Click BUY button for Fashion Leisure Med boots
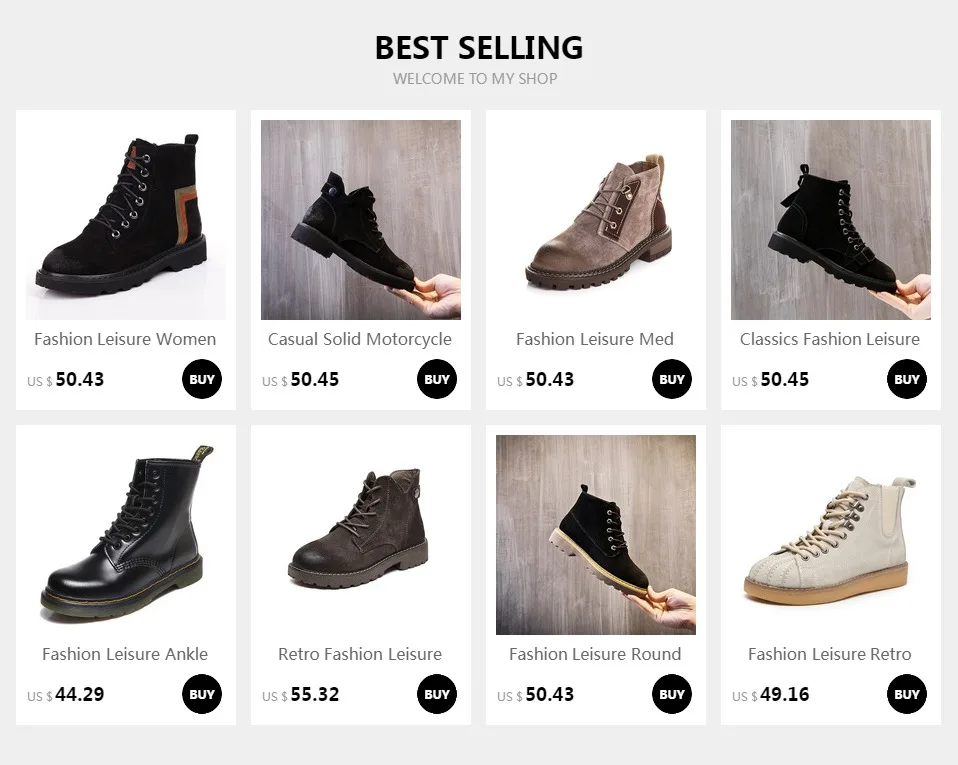This screenshot has width=958, height=765. tap(671, 379)
